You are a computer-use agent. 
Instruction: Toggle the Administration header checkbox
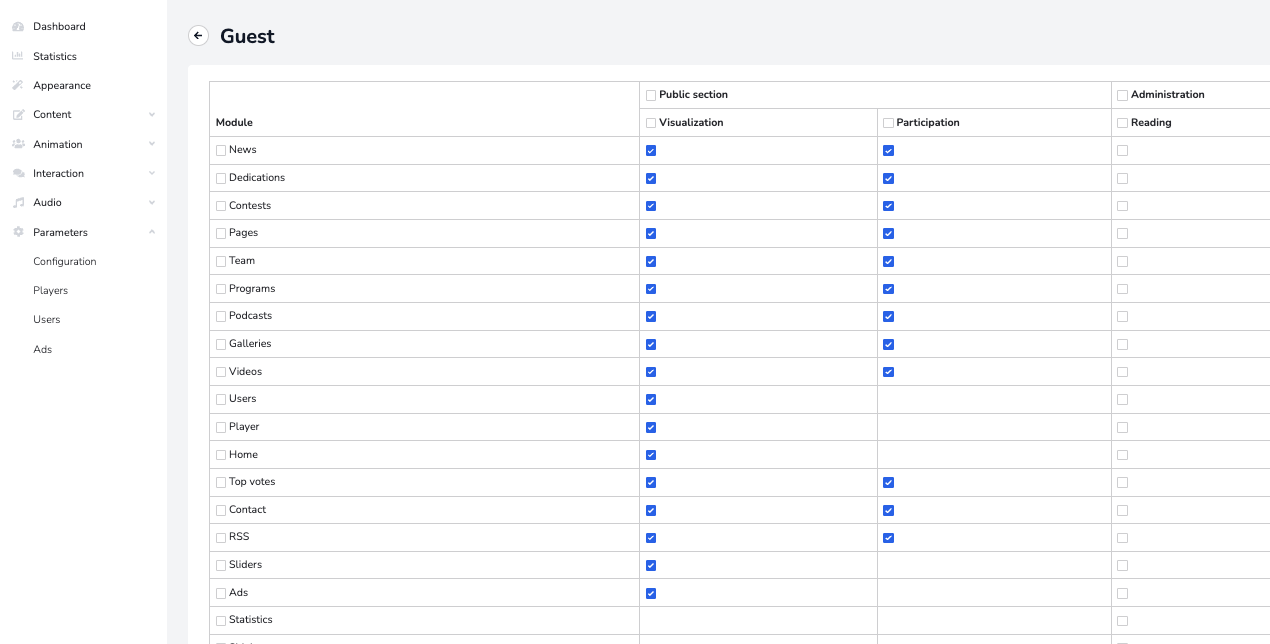click(x=1122, y=95)
